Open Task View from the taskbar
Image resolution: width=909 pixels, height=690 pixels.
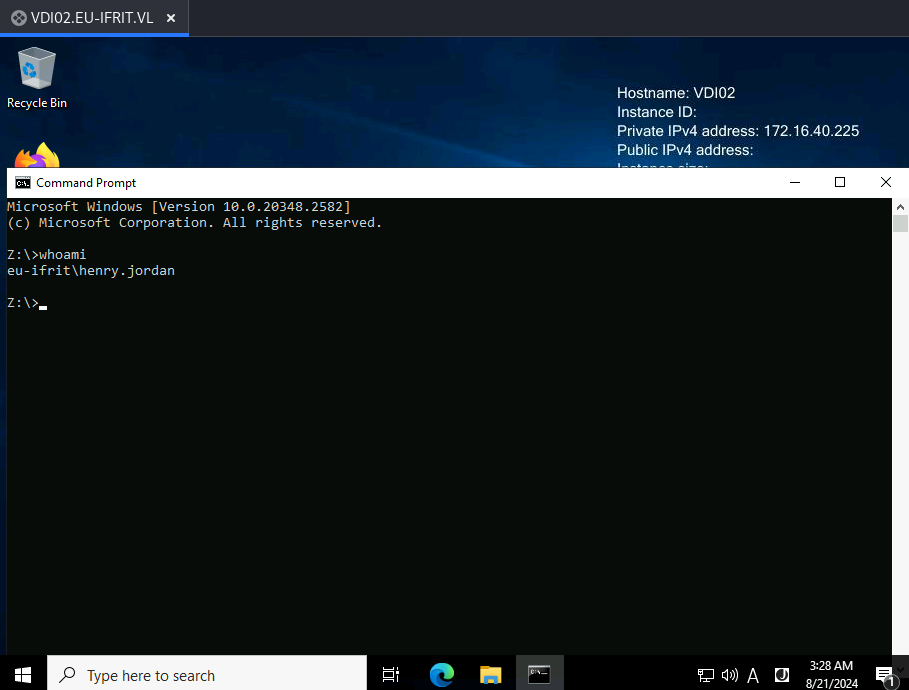(x=391, y=675)
